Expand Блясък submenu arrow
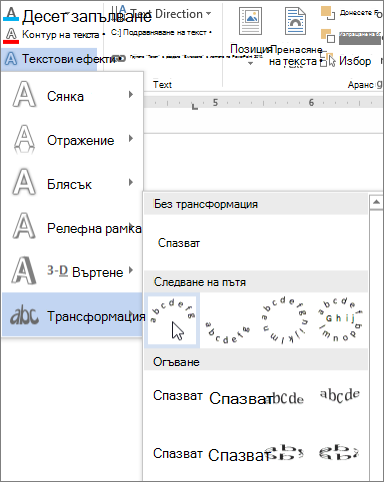This screenshot has width=384, height=482. click(131, 182)
